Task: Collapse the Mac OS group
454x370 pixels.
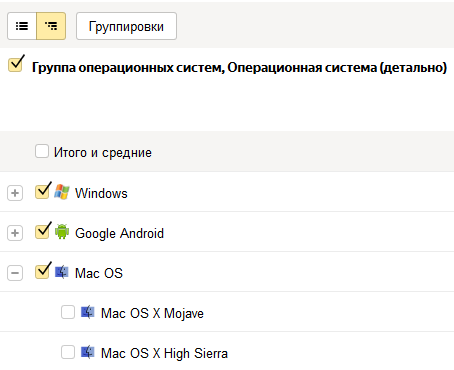Action: coord(15,273)
